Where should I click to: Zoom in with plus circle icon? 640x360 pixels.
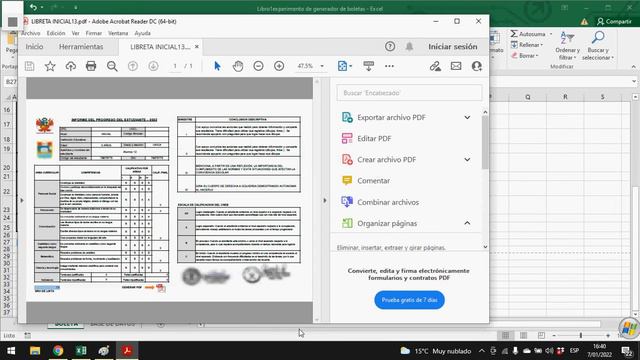279,66
